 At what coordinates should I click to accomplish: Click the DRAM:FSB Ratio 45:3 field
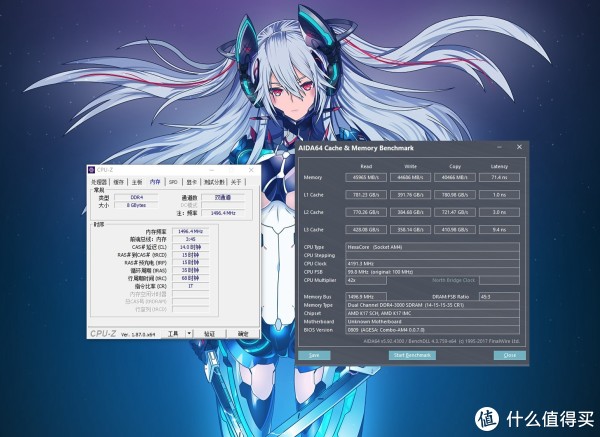pos(499,297)
